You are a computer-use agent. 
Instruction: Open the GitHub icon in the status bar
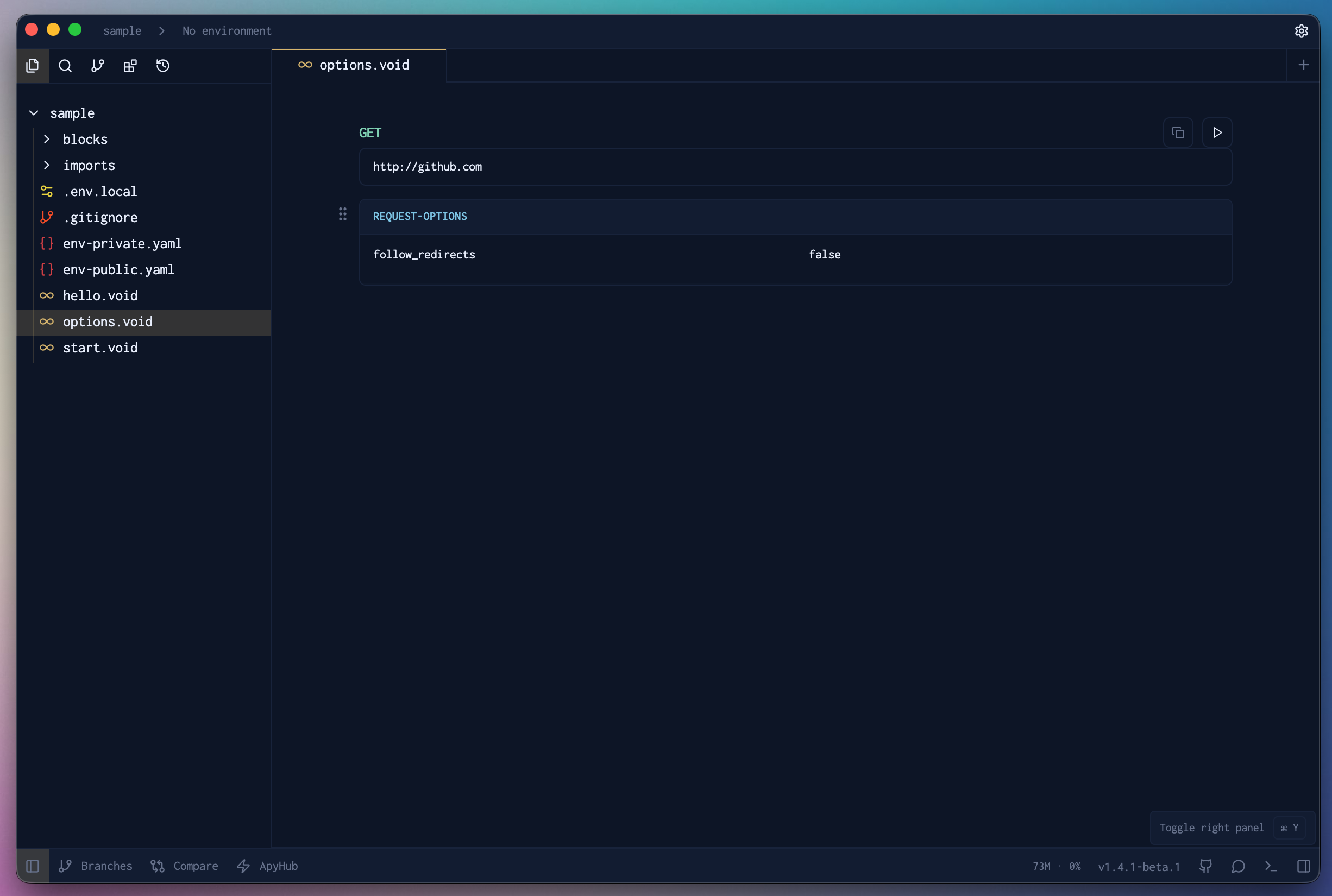(x=1205, y=866)
